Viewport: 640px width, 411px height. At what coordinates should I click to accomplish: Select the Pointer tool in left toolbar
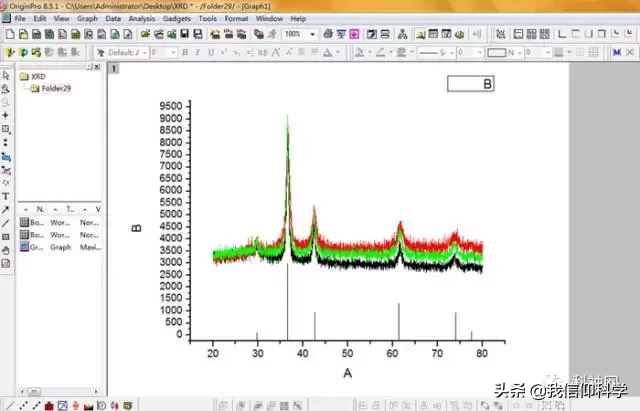(6, 76)
